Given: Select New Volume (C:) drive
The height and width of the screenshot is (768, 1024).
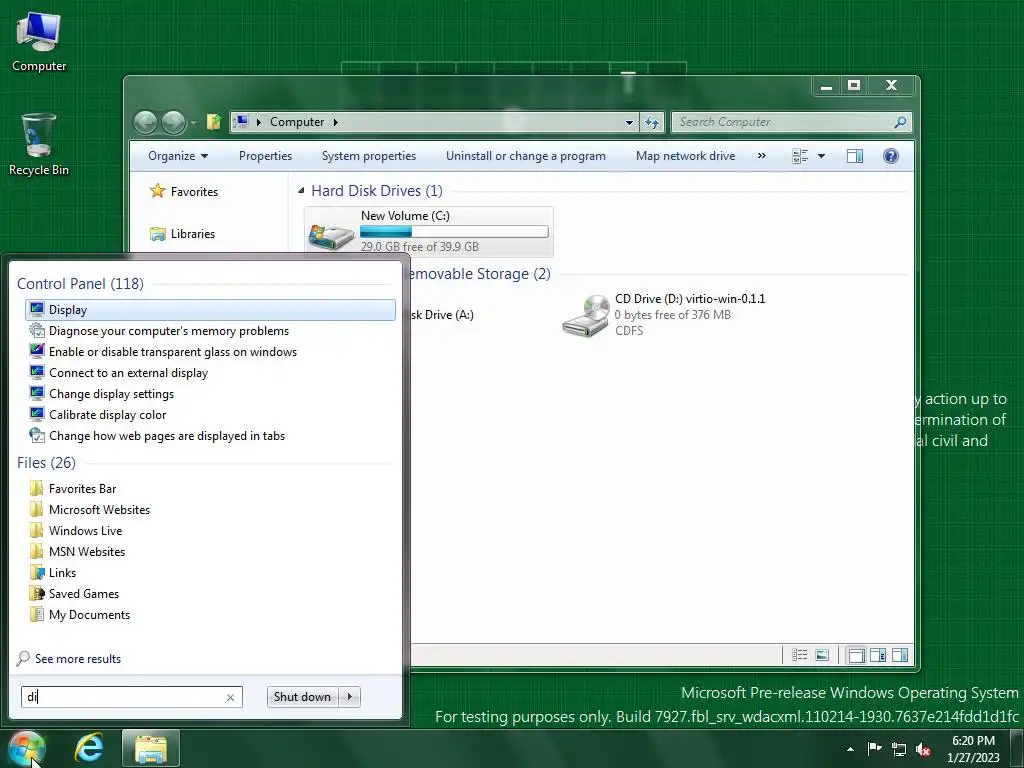Looking at the screenshot, I should pyautogui.click(x=429, y=232).
